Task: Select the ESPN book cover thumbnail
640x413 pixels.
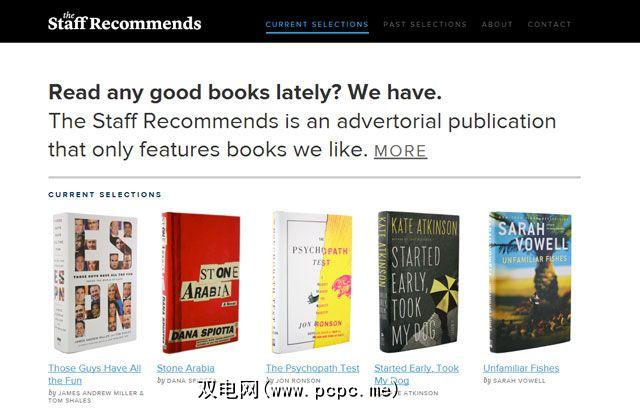Action: point(95,282)
